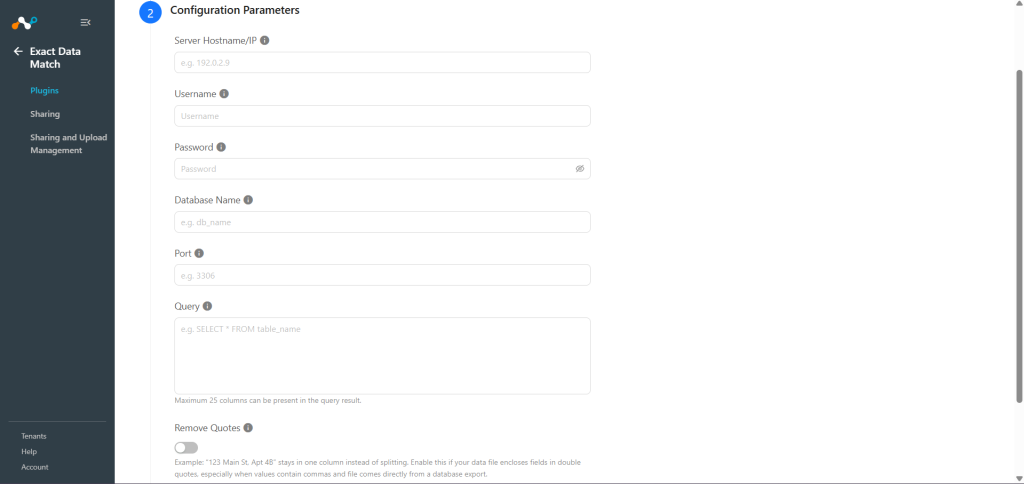Click the Port info icon
This screenshot has height=484, width=1024.
(199, 253)
